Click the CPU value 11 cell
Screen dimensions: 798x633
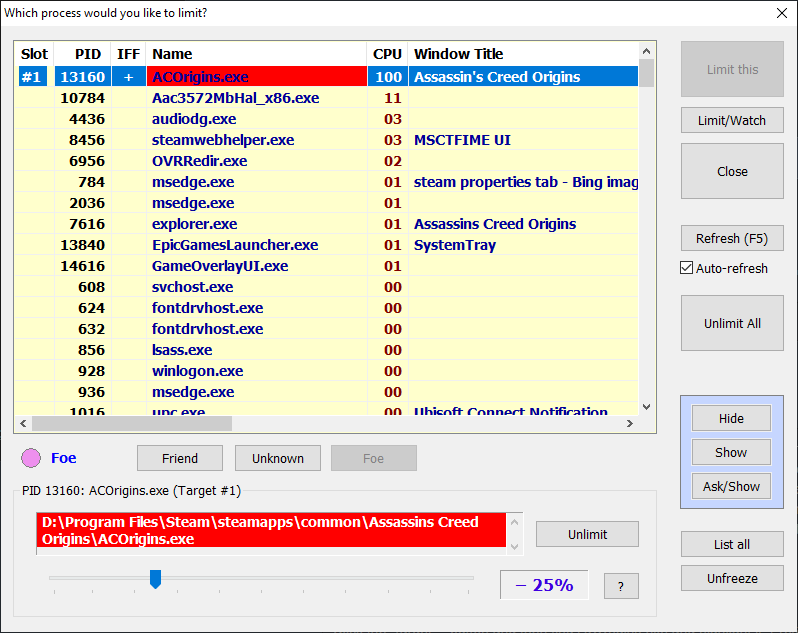coord(388,98)
